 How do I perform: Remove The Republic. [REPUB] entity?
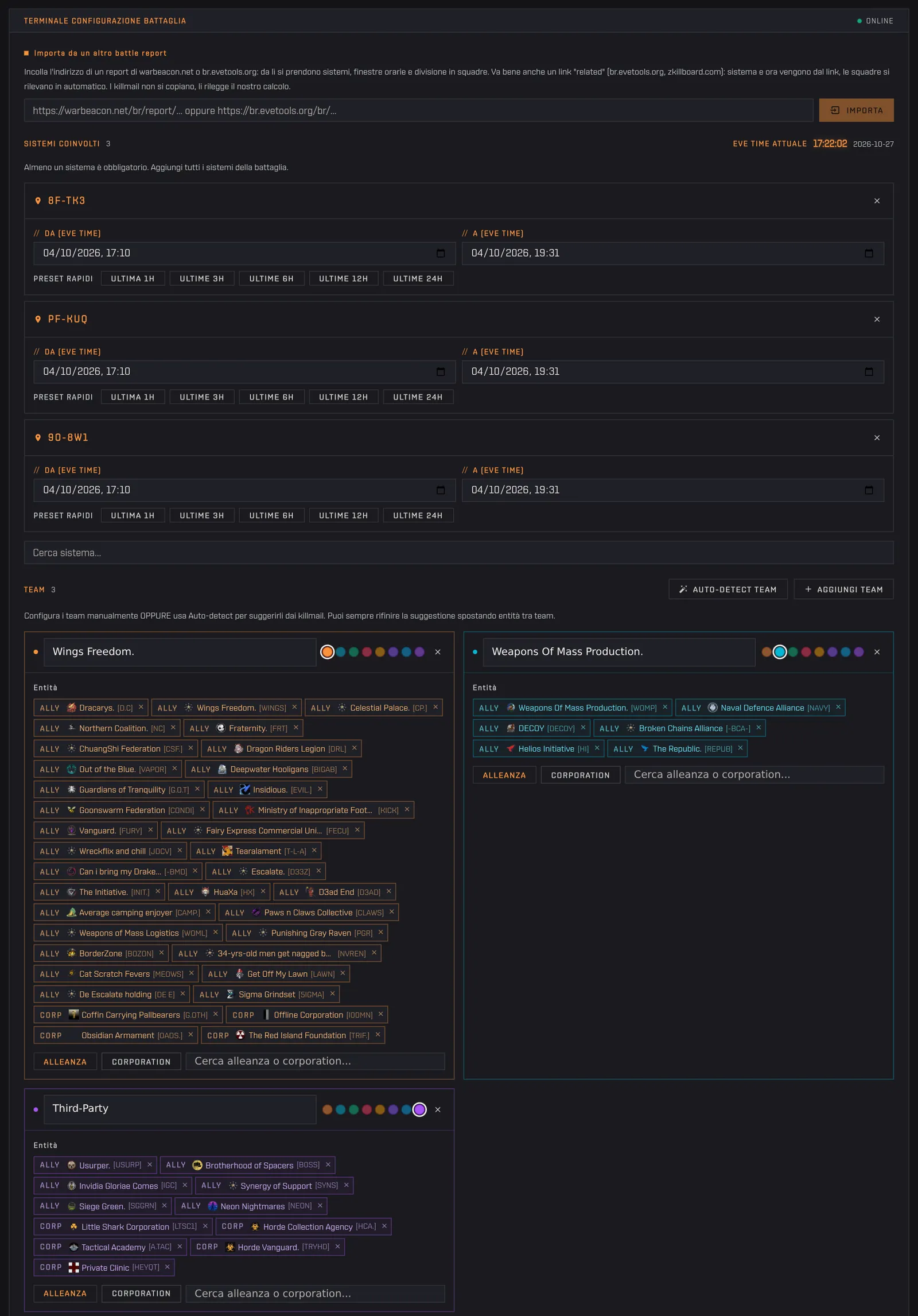740,748
